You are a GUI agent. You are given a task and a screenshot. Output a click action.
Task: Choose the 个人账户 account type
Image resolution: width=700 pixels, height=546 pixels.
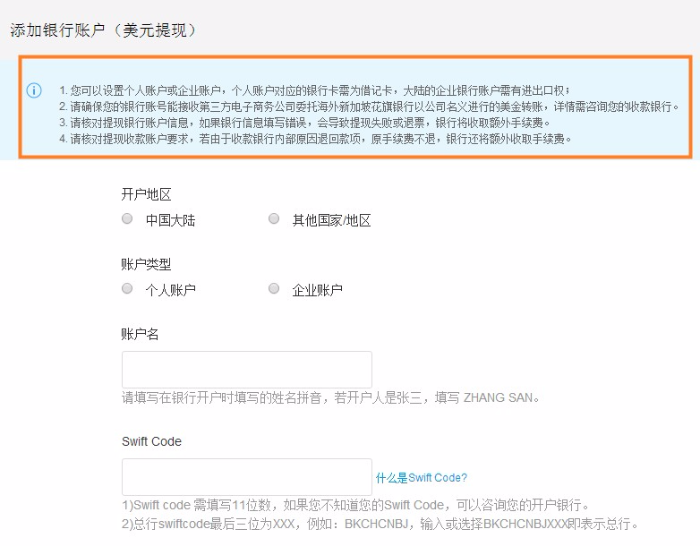coord(127,289)
